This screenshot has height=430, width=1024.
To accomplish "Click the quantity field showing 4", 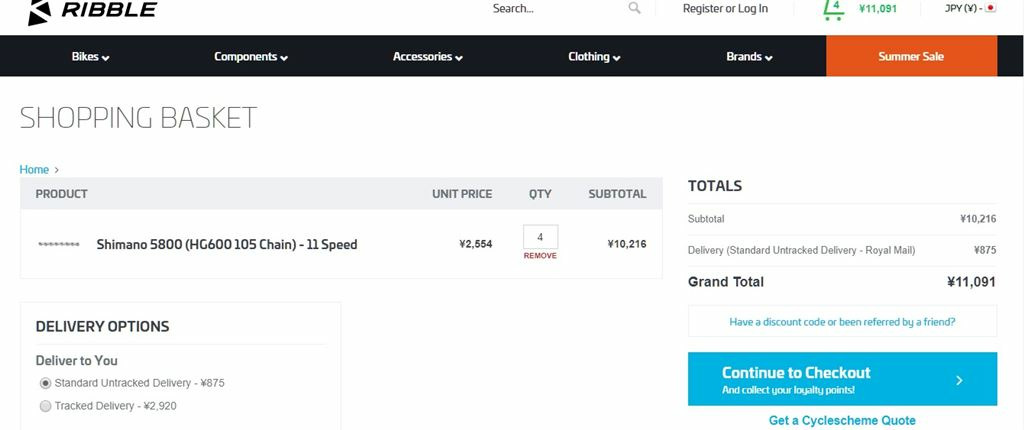I will click(x=540, y=237).
